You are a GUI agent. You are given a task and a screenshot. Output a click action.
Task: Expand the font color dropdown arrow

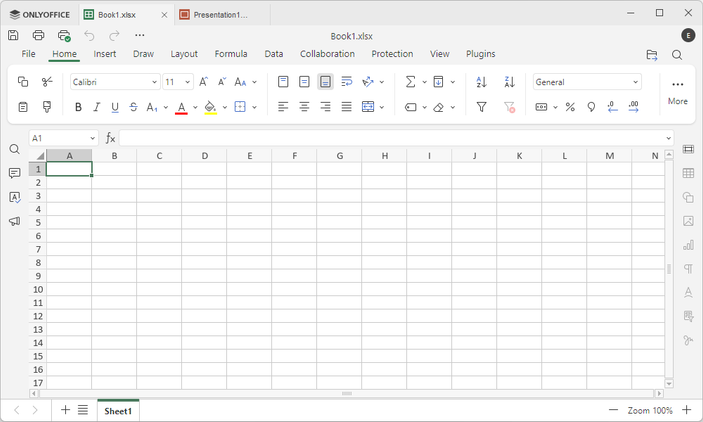coord(195,107)
